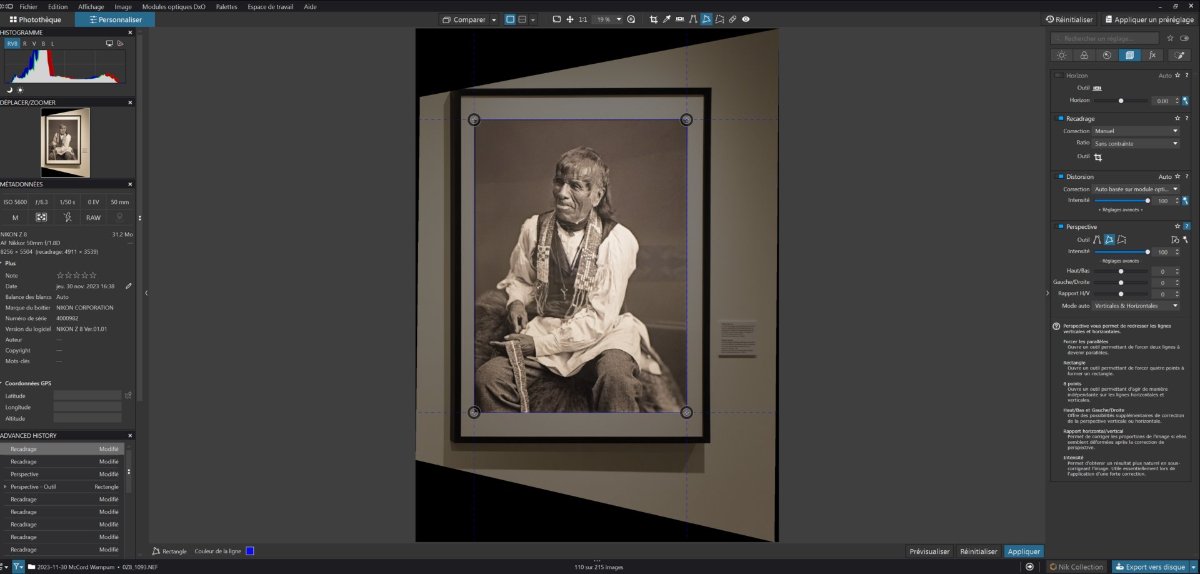1200x574 pixels.
Task: Click the search settings field
Action: click(1105, 38)
